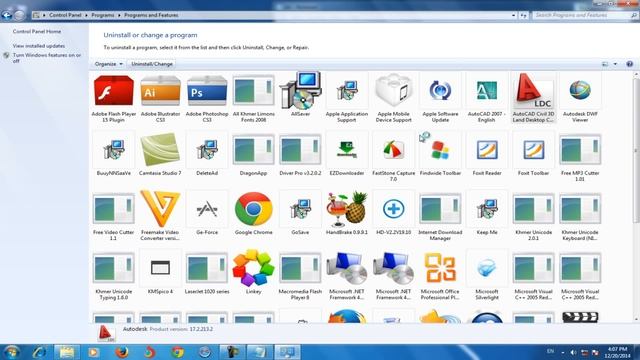Open Firefox from the taskbar

click(122, 352)
